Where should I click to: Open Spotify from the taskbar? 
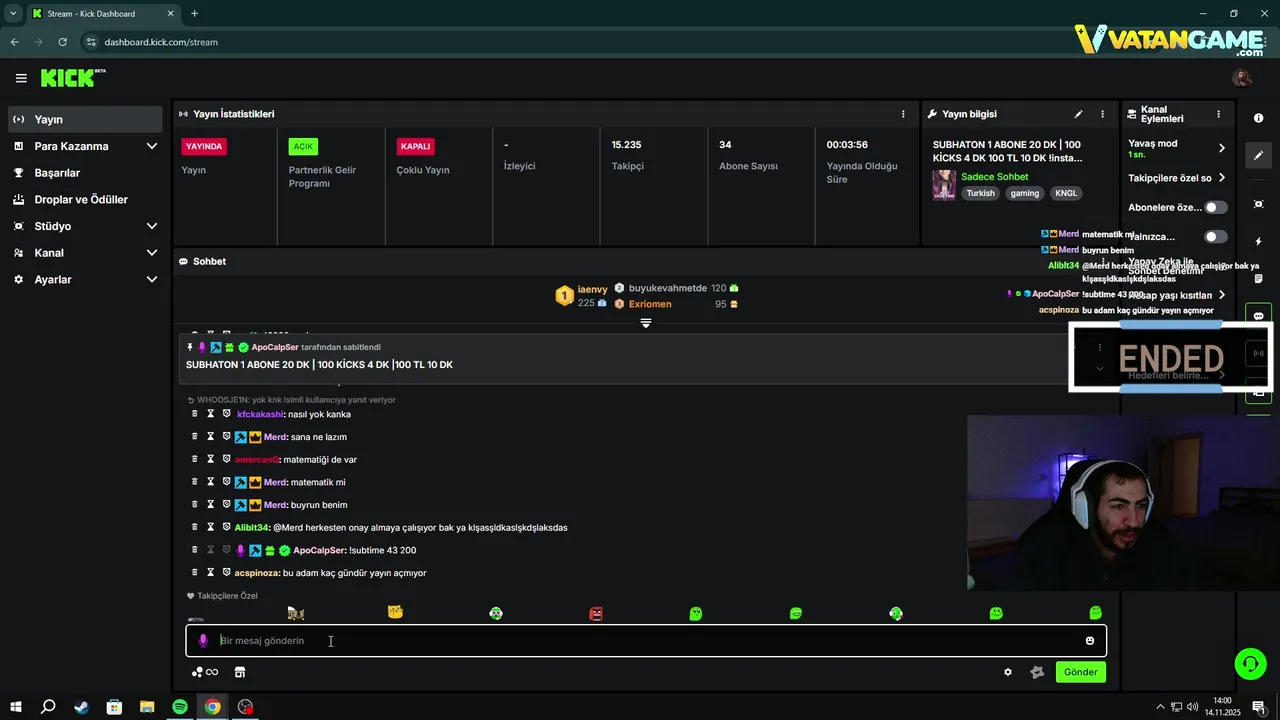click(180, 707)
